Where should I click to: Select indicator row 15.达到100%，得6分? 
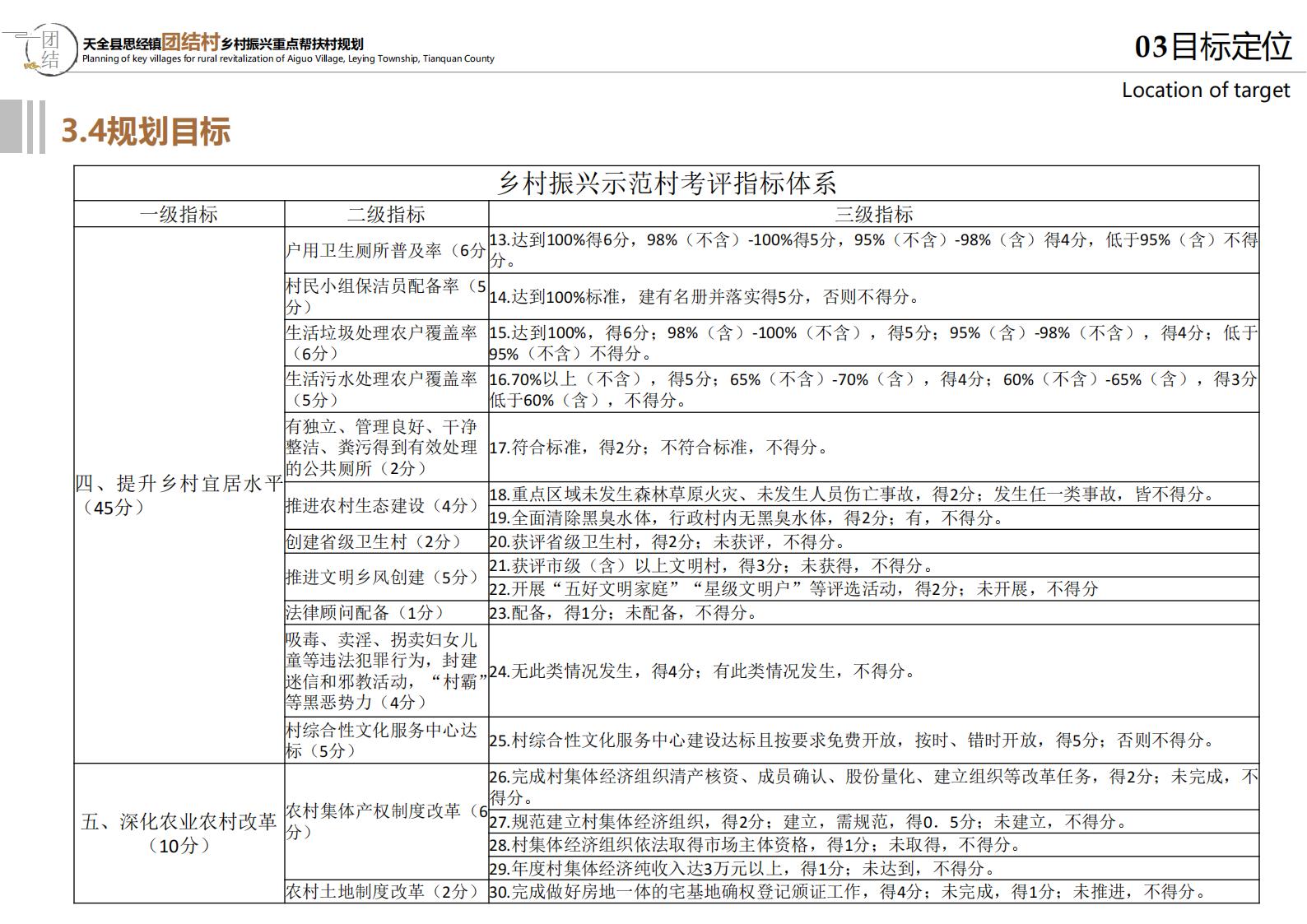874,343
